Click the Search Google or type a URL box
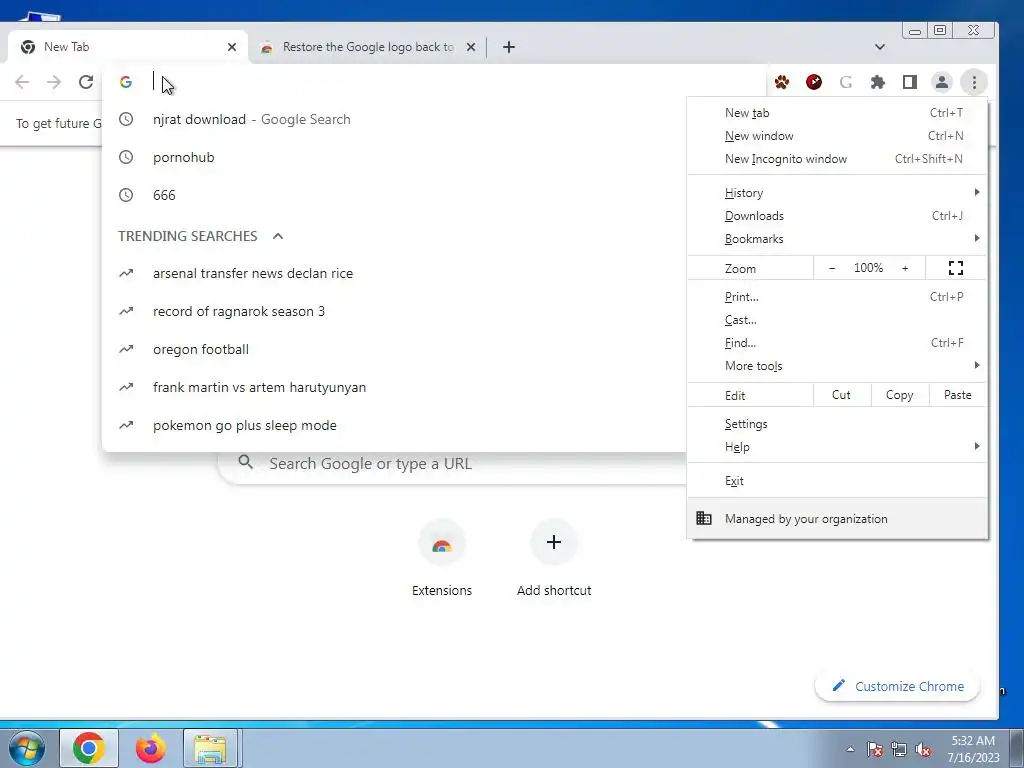 pos(451,464)
